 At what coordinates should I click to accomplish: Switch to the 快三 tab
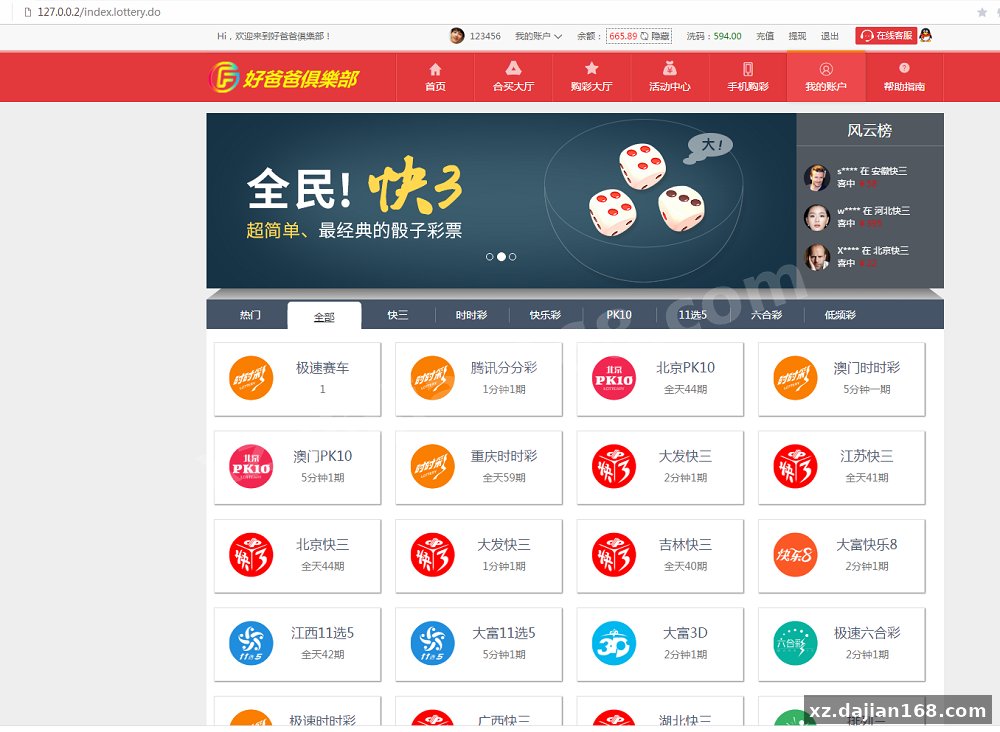tap(398, 315)
